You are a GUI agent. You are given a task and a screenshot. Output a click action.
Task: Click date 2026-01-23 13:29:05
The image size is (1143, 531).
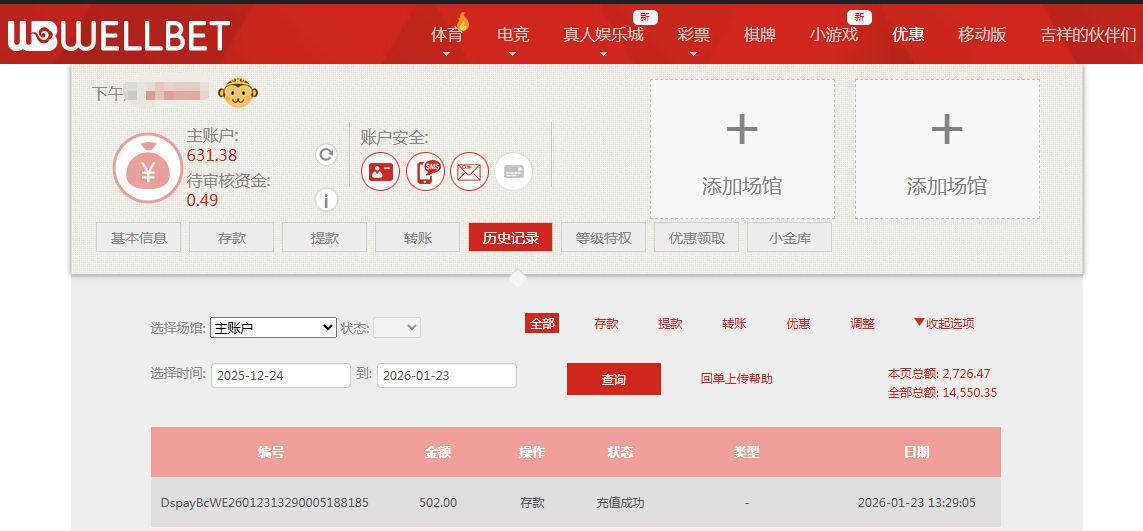click(x=916, y=503)
